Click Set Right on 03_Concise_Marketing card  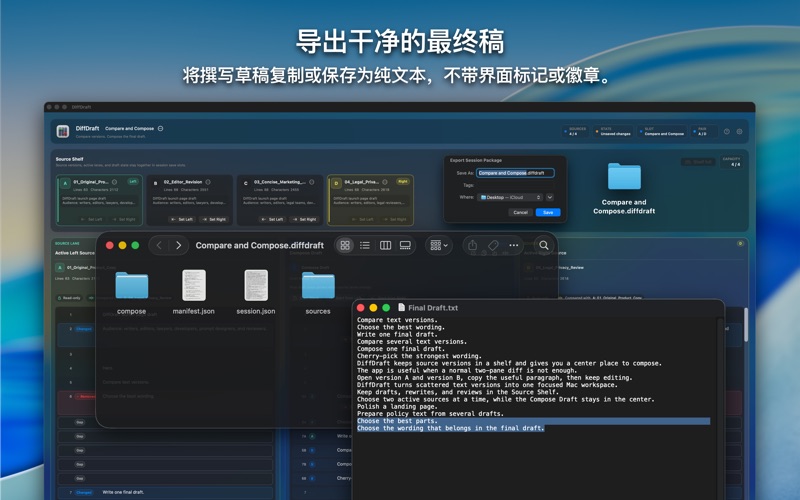(x=304, y=219)
